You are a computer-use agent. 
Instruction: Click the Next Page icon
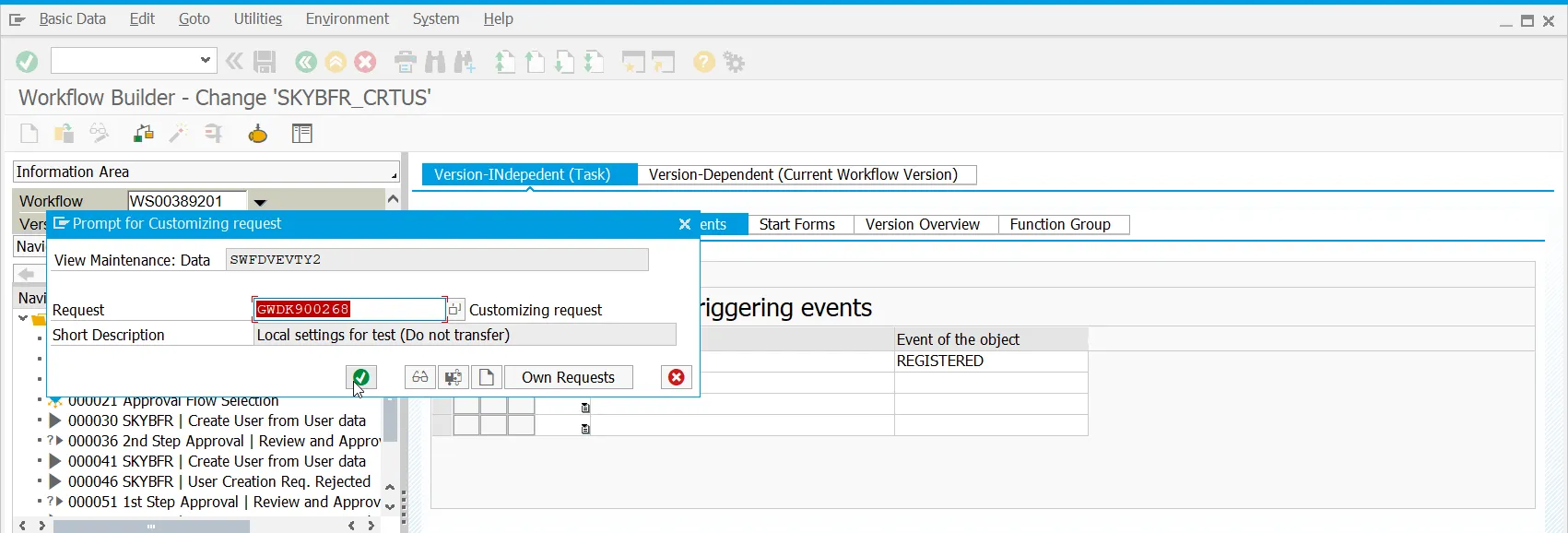tap(564, 62)
